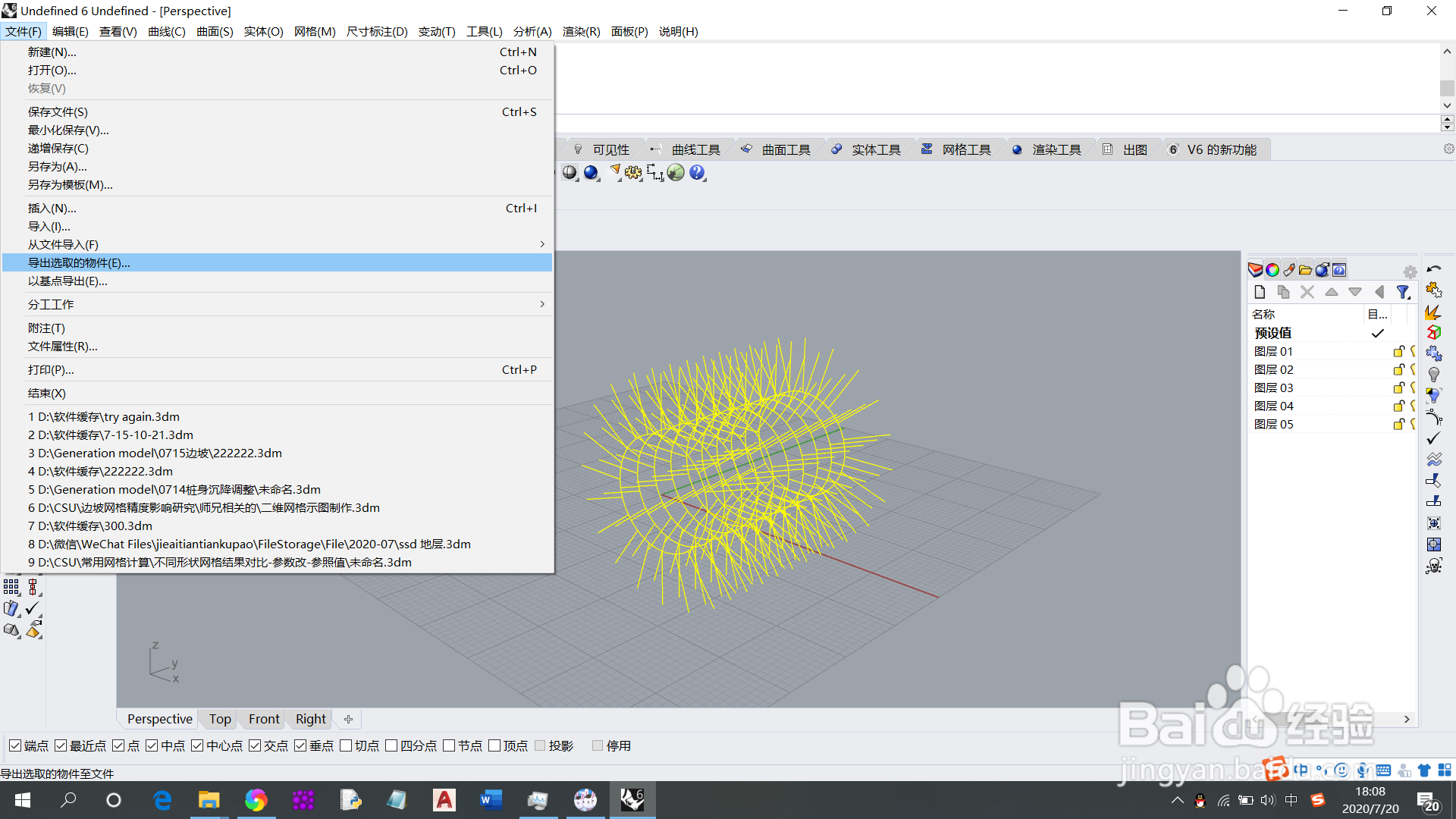Toggle 交点 object snap checkbox
This screenshot has height=819, width=1456.
(255, 746)
